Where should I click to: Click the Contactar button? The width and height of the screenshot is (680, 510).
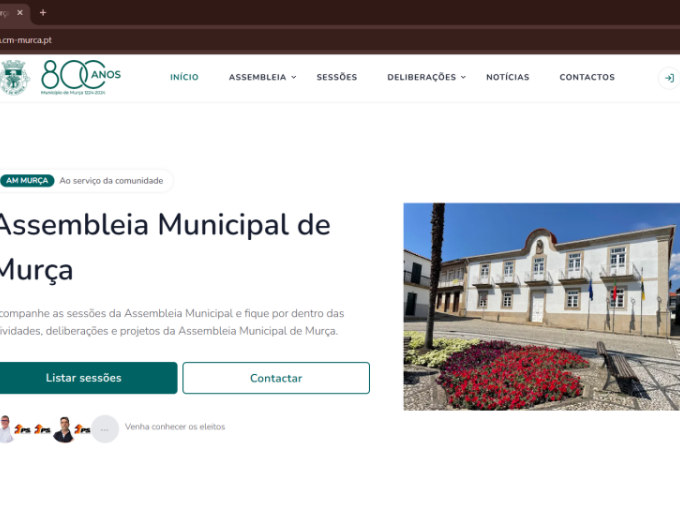[x=276, y=378]
